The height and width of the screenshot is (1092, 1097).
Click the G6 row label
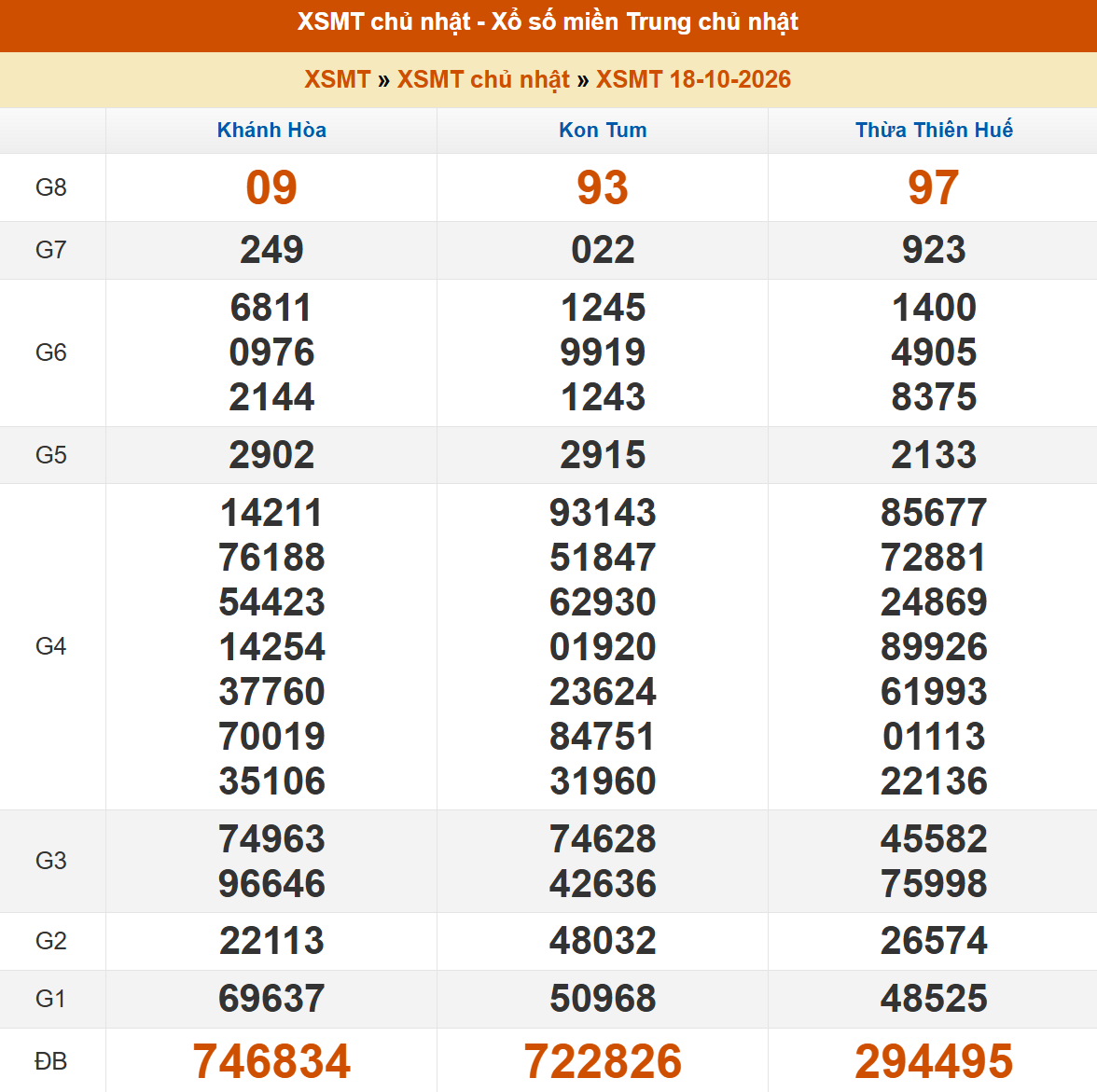pyautogui.click(x=51, y=352)
